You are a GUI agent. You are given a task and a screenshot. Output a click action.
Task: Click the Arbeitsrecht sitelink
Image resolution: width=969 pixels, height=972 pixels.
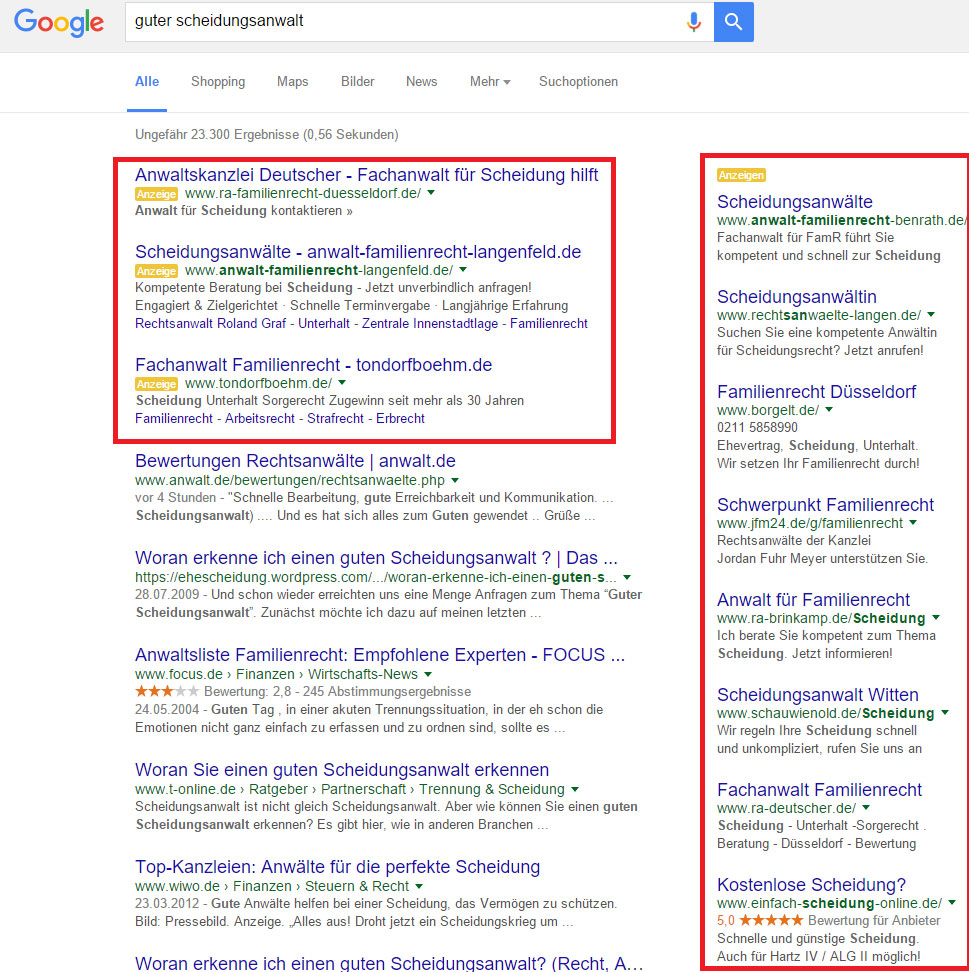coord(260,418)
